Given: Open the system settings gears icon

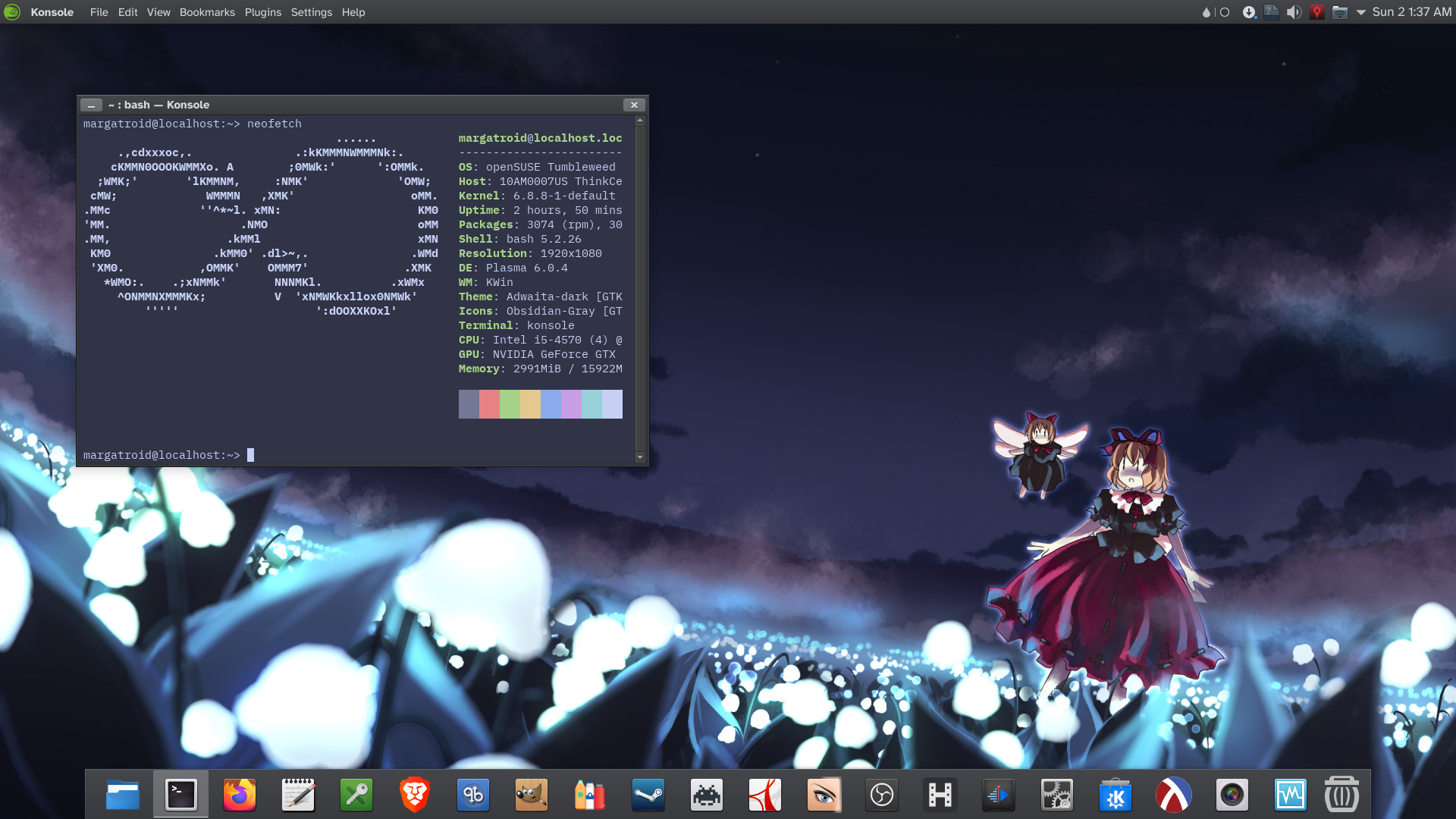Looking at the screenshot, I should [1057, 795].
